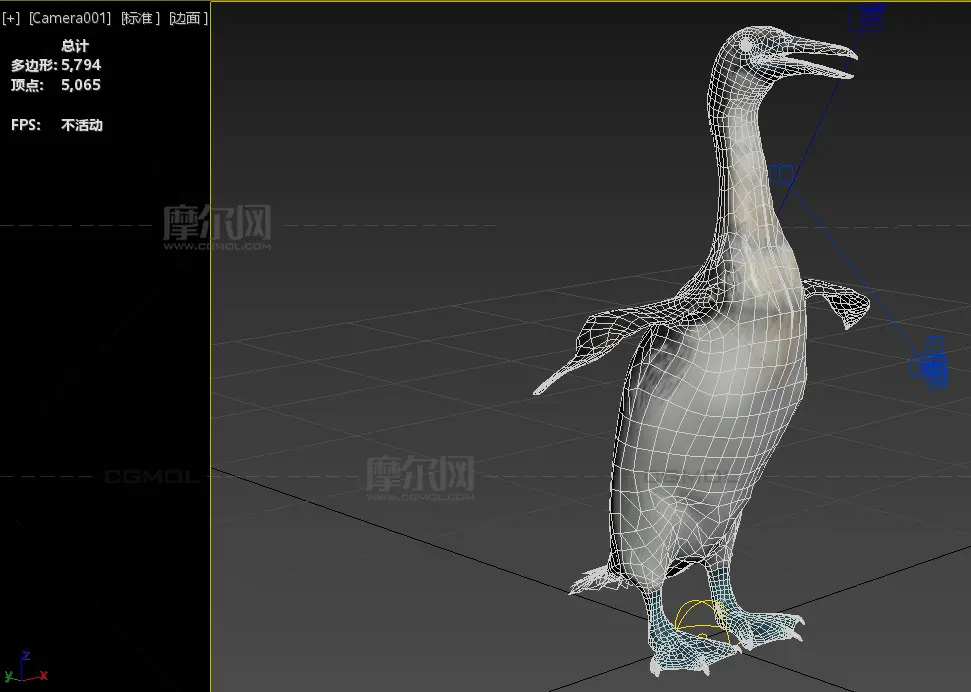
Task: Open the [+] viewport general menu
Action: [x=11, y=18]
